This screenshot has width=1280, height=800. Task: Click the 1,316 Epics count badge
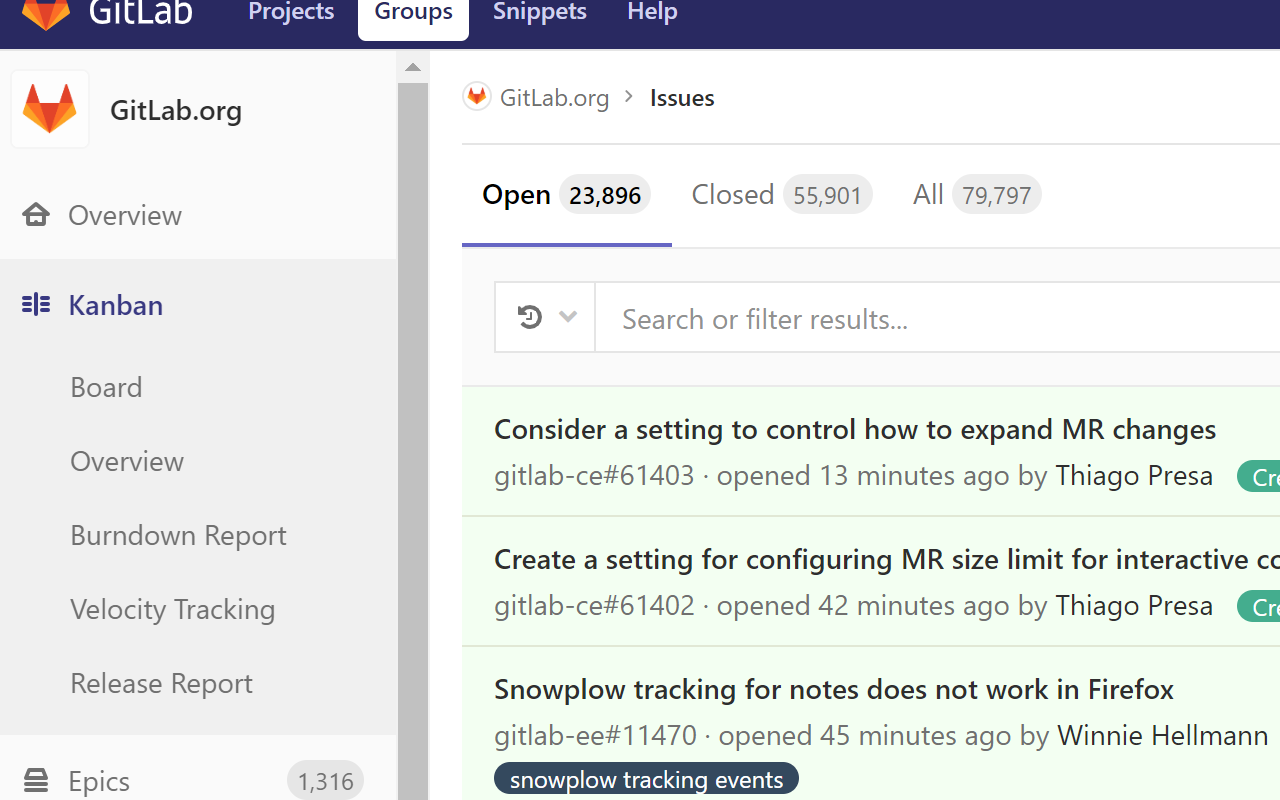click(x=325, y=781)
